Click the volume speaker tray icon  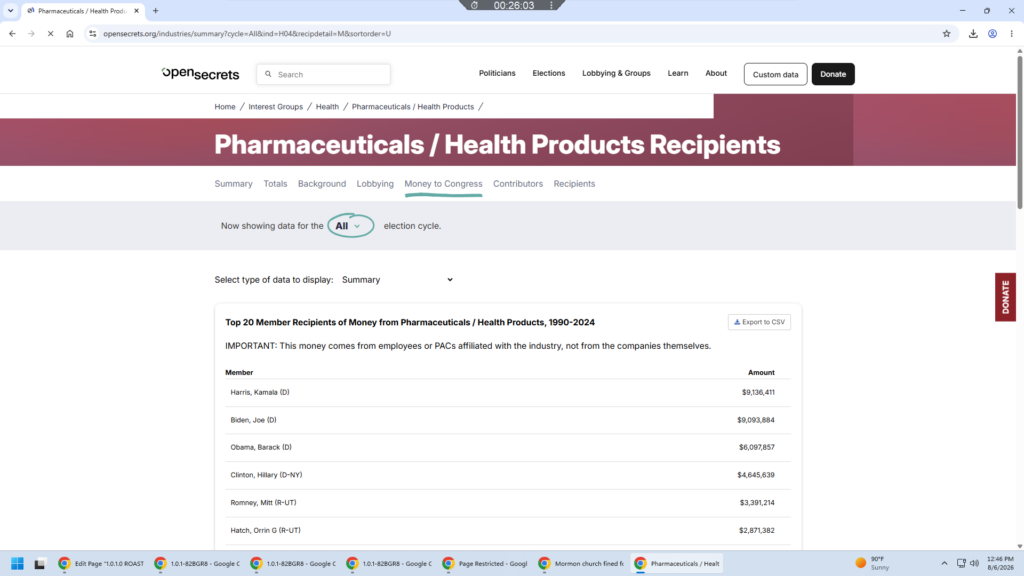pos(974,563)
